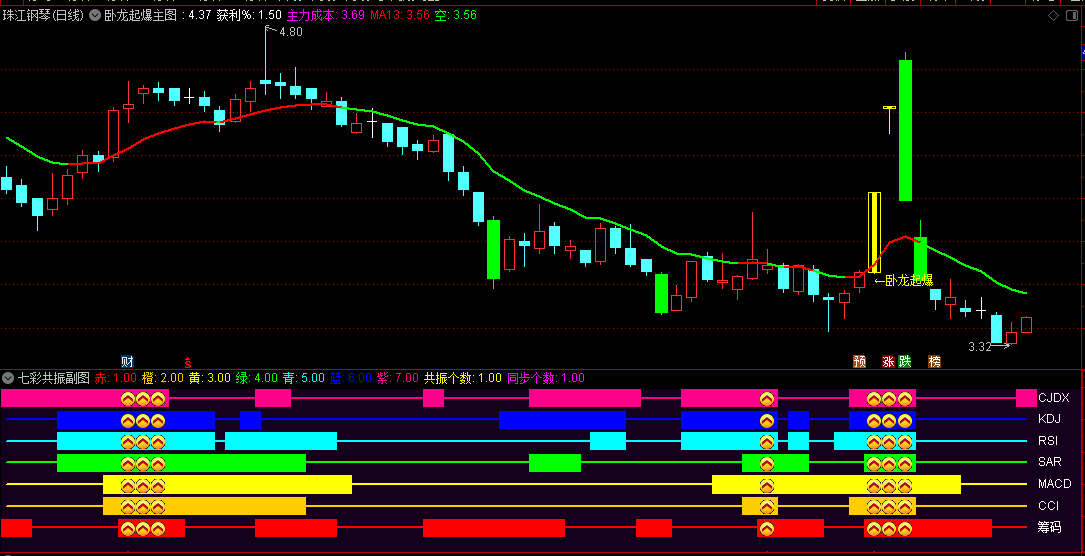This screenshot has height=556, width=1085.
Task: Click the RSI row label
Action: 1049,441
